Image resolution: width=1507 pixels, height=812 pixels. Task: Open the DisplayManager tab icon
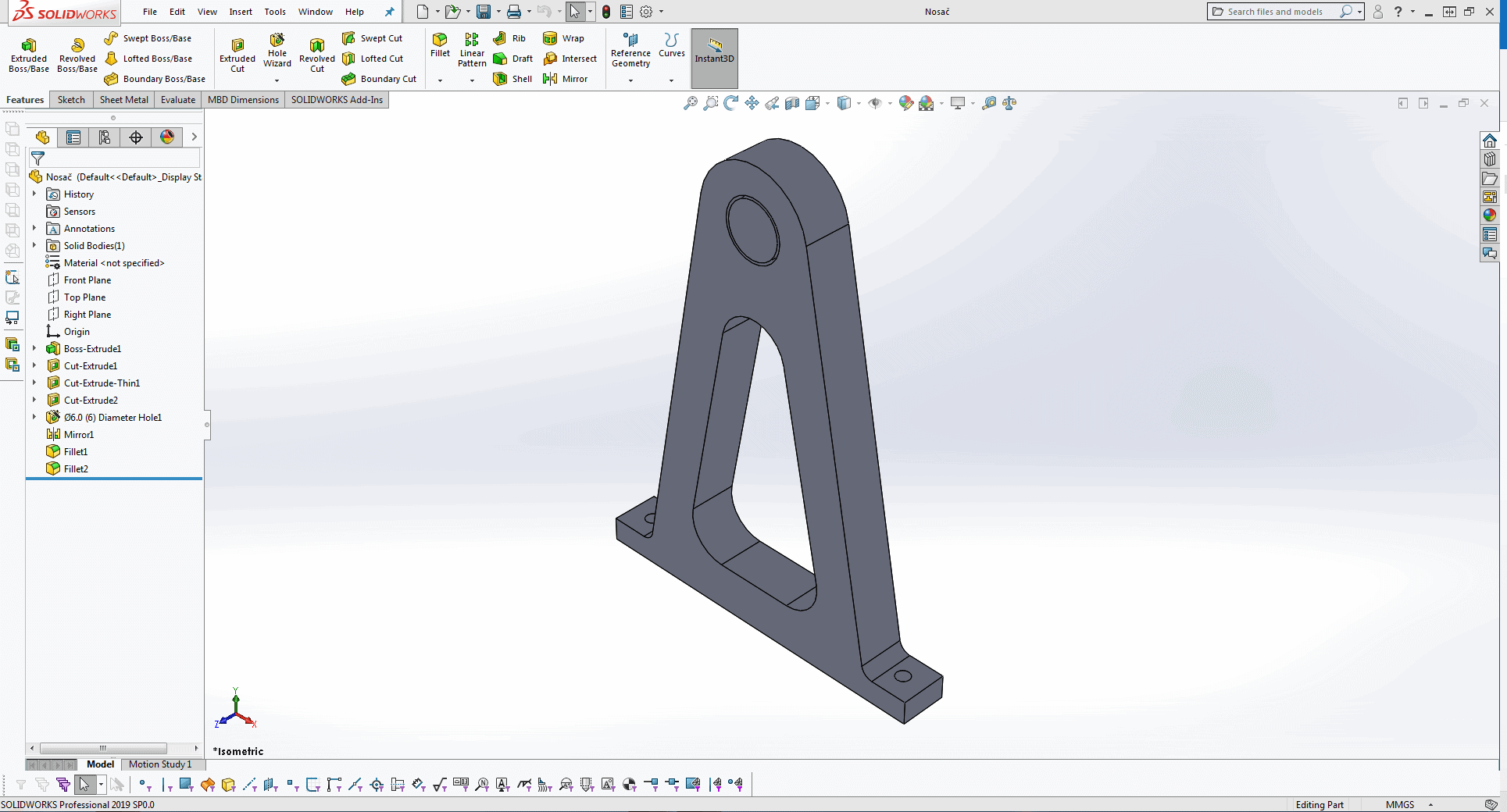[167, 137]
